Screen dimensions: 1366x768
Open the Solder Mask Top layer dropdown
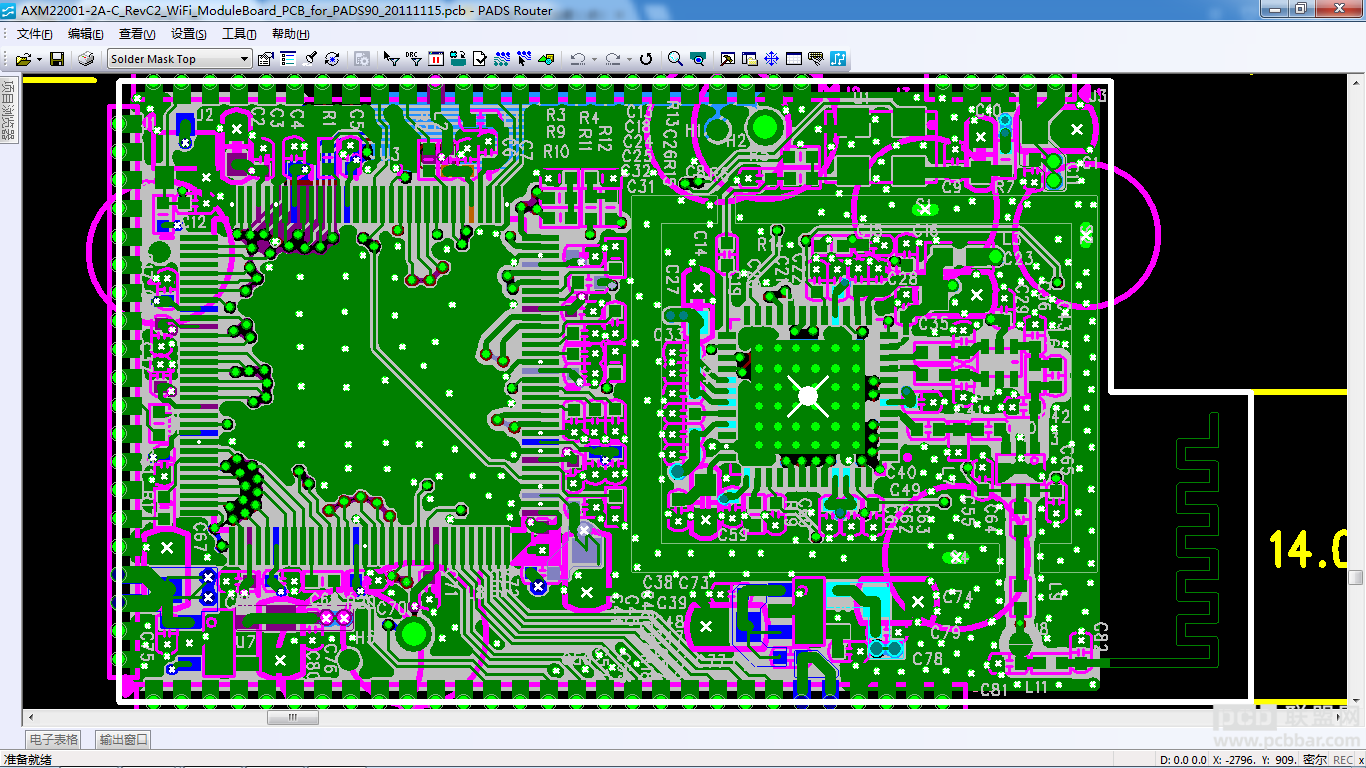(180, 59)
